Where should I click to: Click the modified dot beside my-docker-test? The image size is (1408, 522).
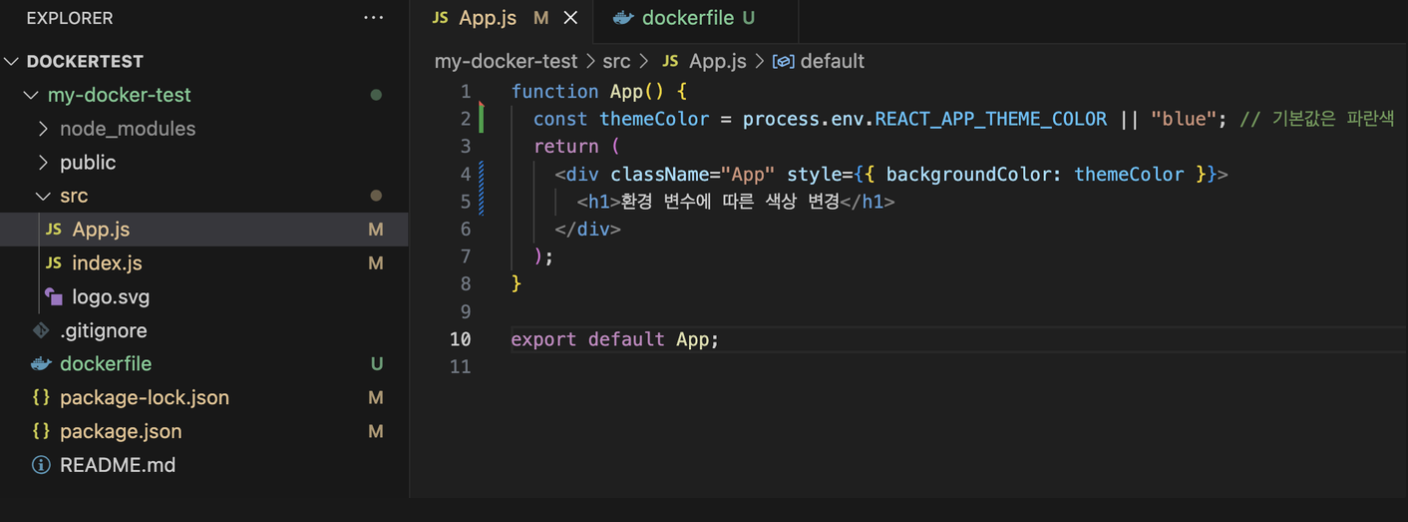coord(376,95)
